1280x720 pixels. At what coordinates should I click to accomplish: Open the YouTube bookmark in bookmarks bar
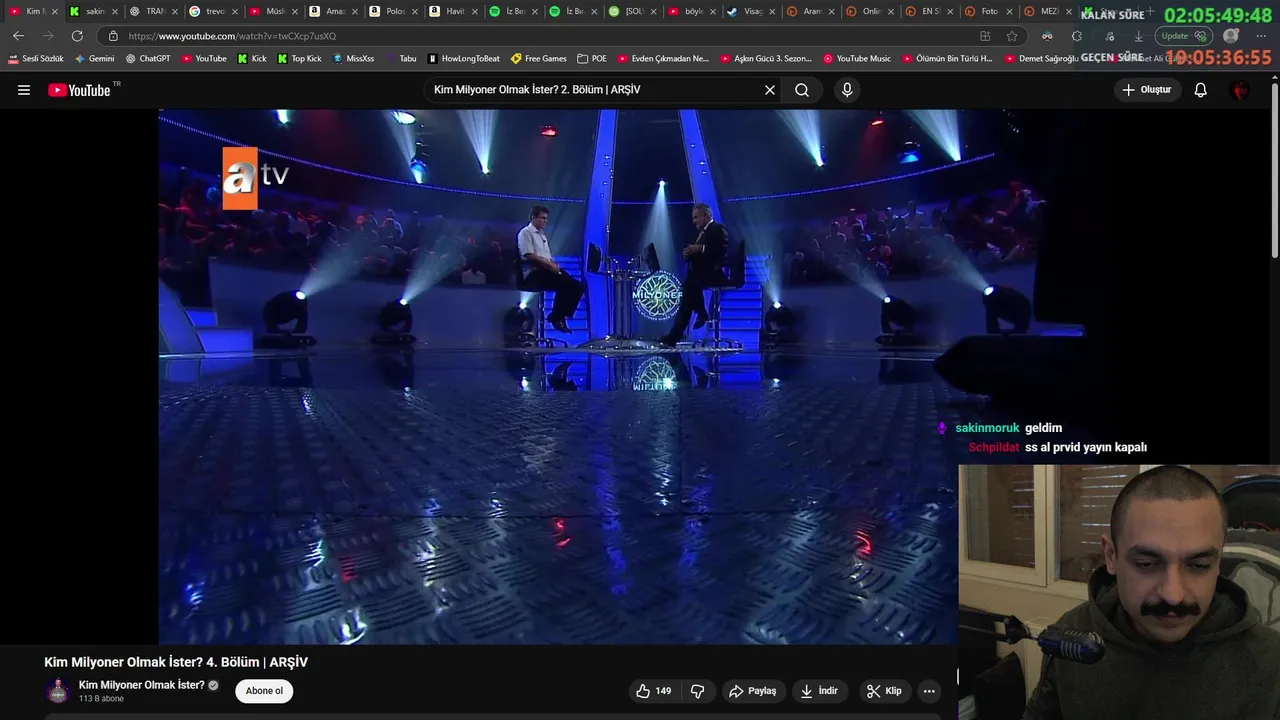click(204, 59)
